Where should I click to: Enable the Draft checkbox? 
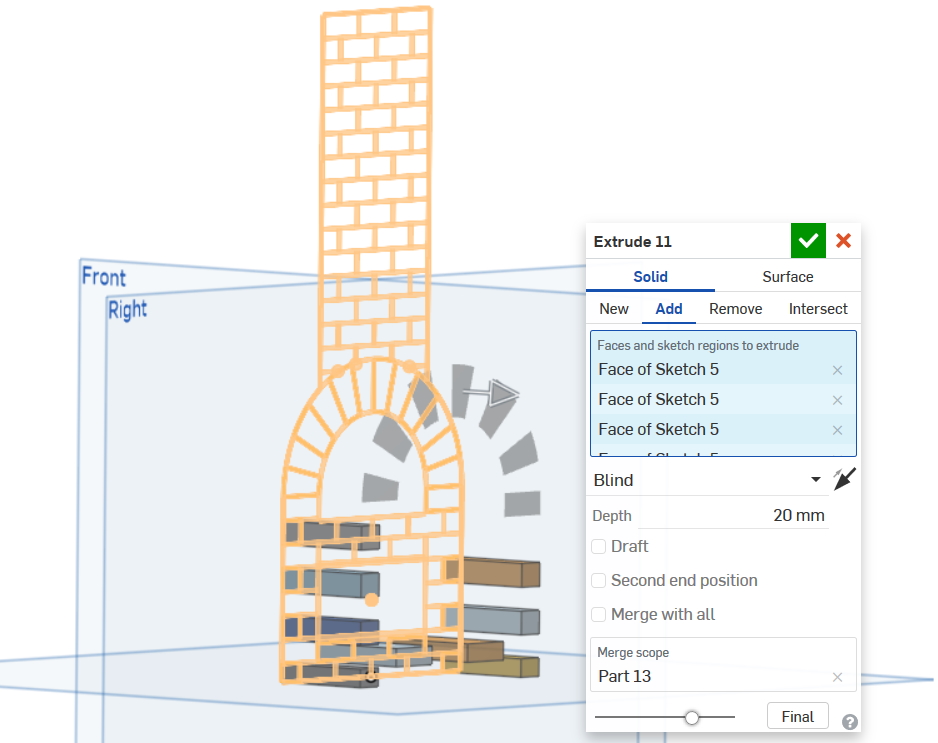599,546
